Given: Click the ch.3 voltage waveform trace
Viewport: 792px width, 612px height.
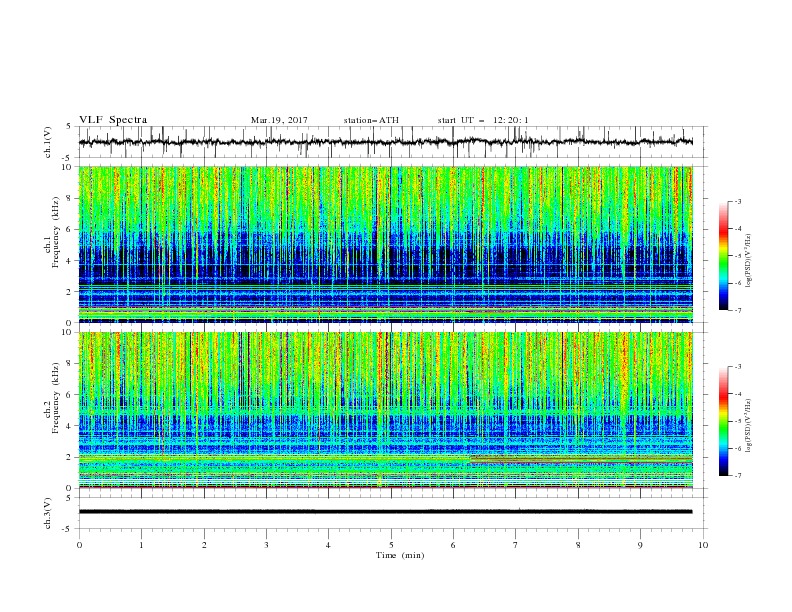Looking at the screenshot, I should point(386,512).
